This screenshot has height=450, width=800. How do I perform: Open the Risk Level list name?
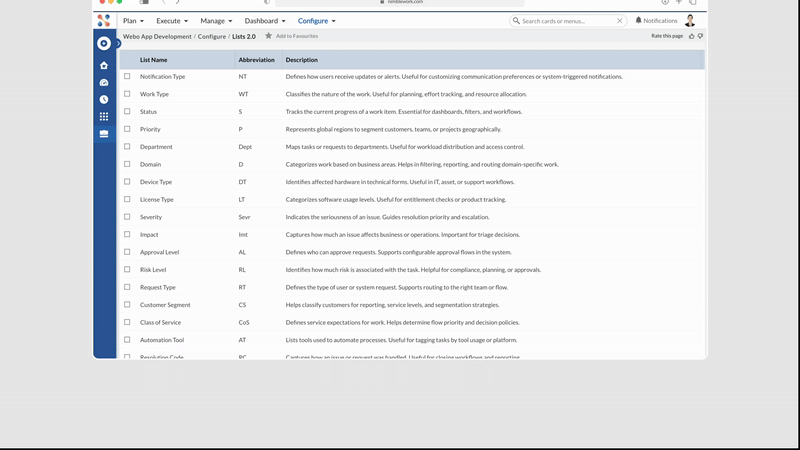coord(153,270)
